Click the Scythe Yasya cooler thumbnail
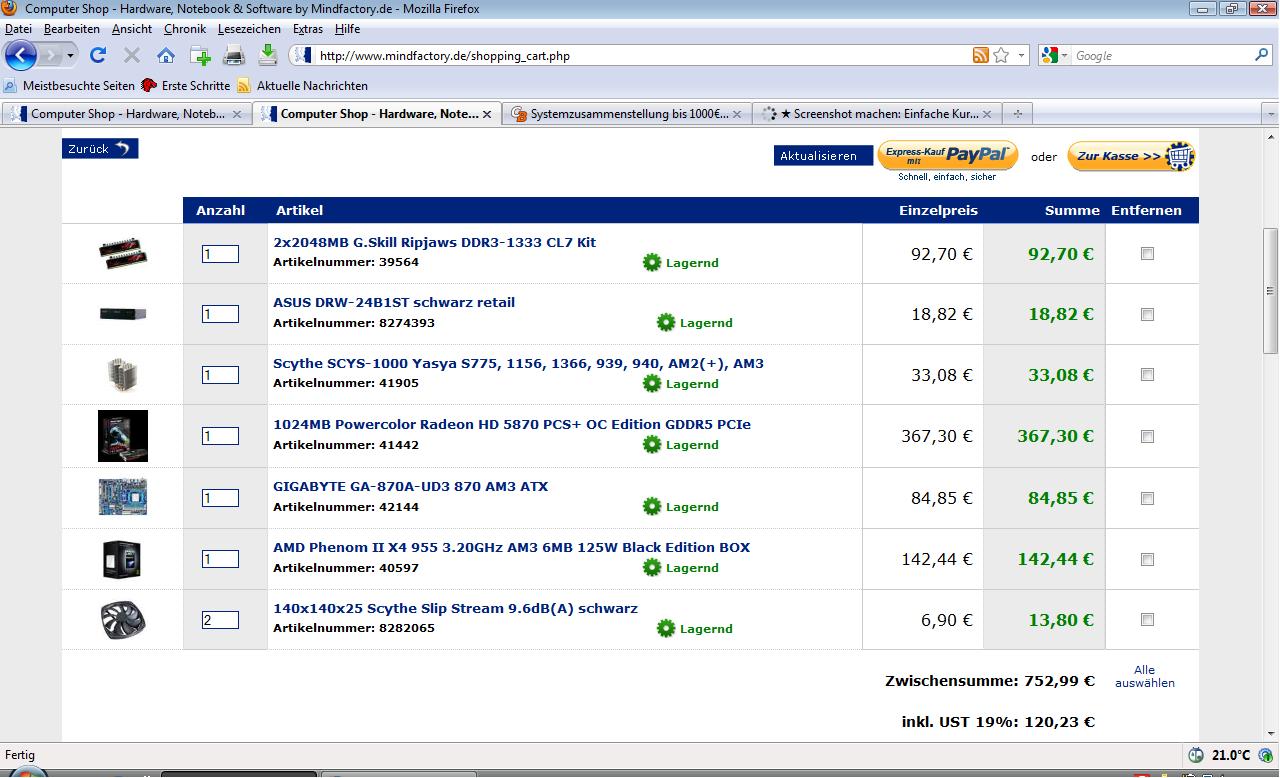The height and width of the screenshot is (778, 1280). point(123,375)
